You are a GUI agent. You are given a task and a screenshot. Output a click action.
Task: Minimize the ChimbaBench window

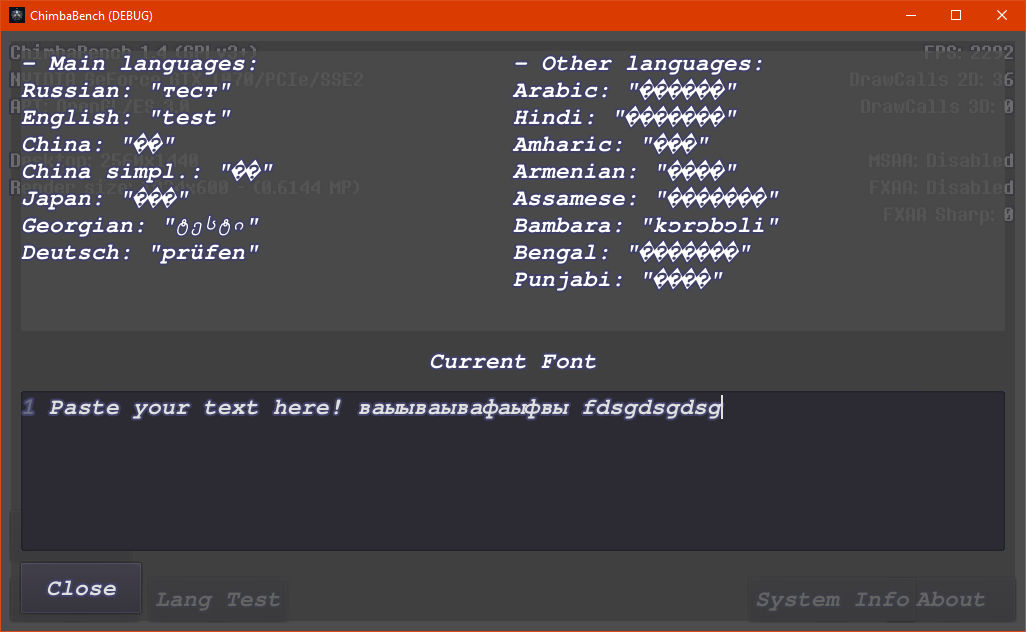[x=910, y=16]
